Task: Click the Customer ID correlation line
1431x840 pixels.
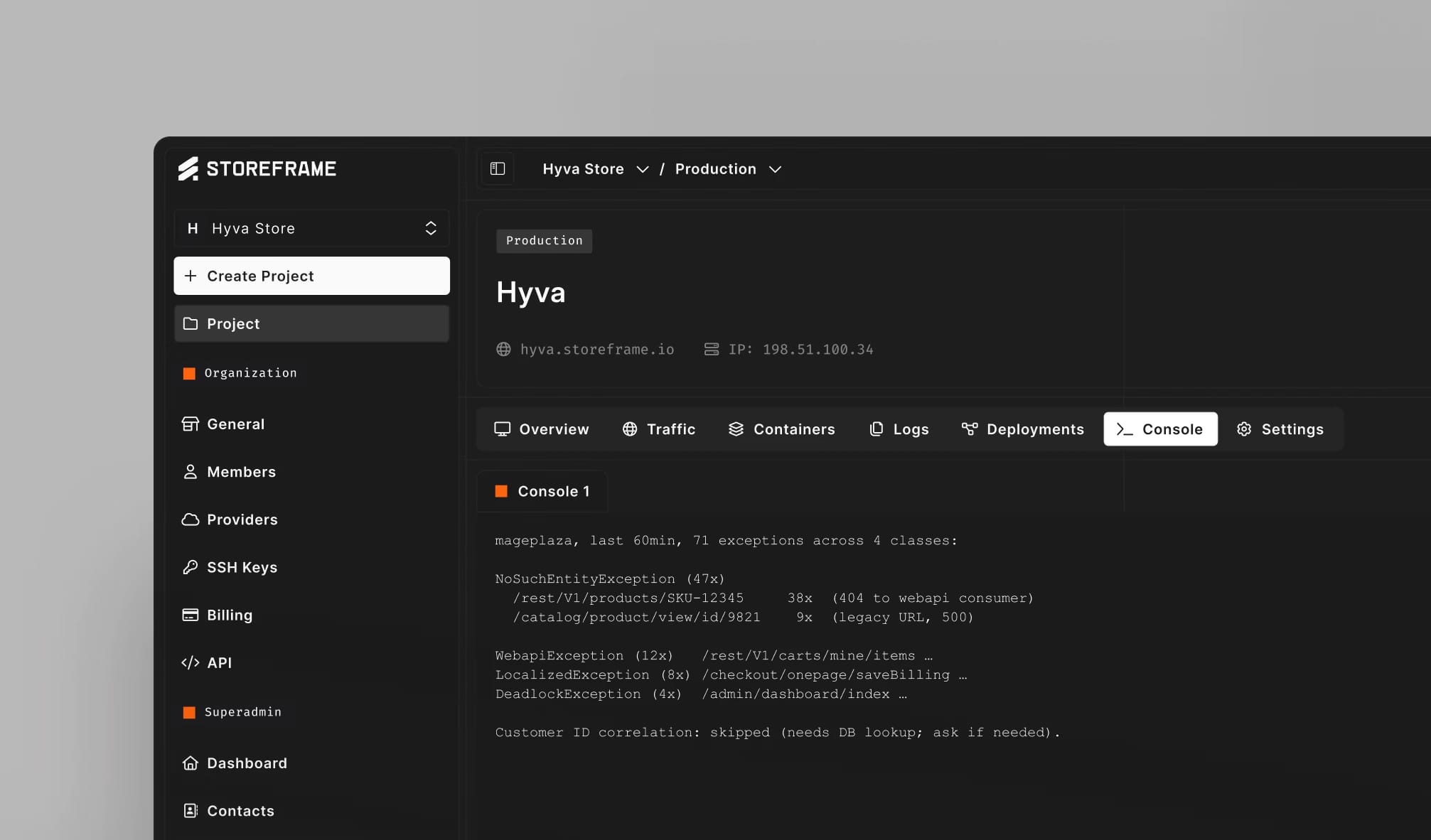Action: pos(778,732)
